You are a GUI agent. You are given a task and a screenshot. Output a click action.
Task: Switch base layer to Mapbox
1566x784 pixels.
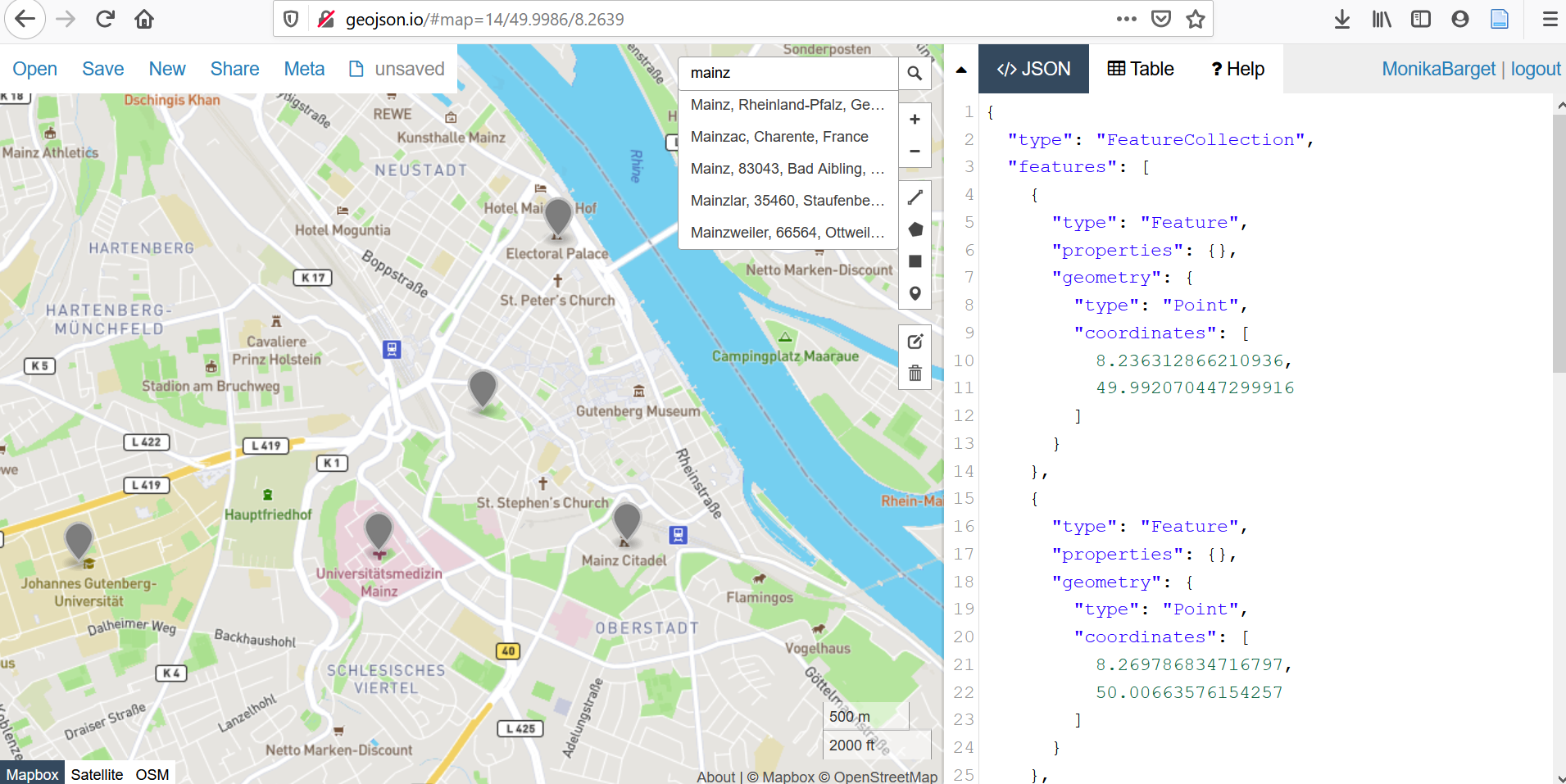tap(32, 774)
